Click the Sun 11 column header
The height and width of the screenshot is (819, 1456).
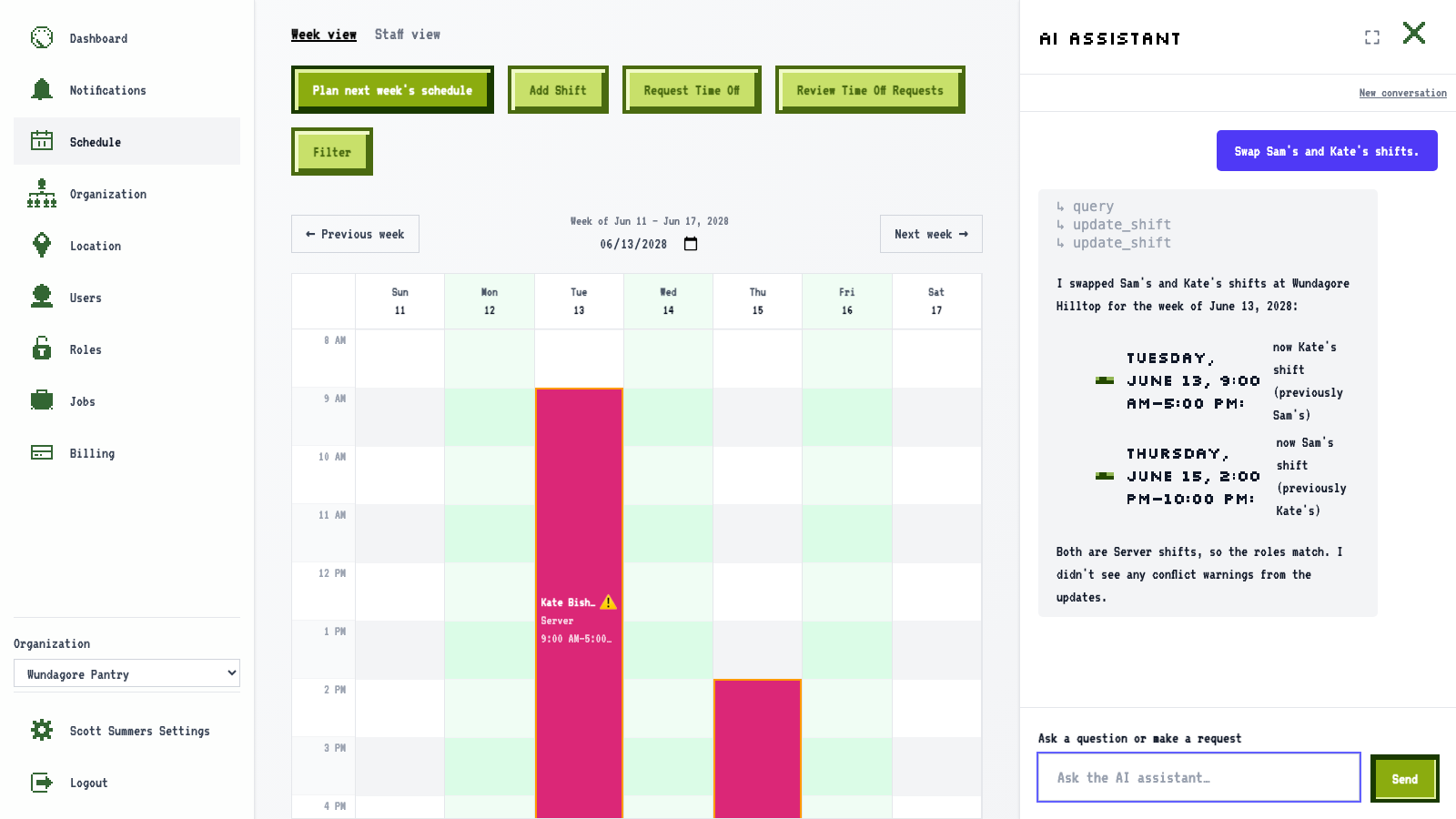pos(399,301)
